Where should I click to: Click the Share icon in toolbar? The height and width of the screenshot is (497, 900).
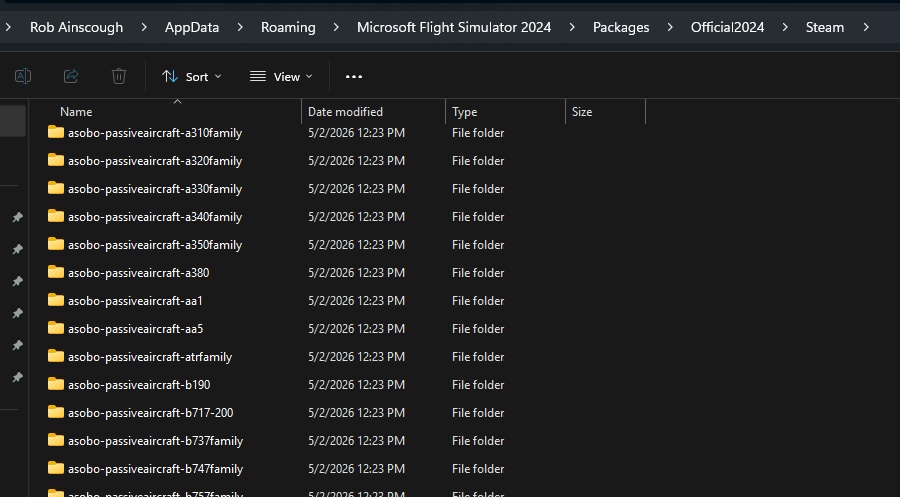[x=71, y=76]
